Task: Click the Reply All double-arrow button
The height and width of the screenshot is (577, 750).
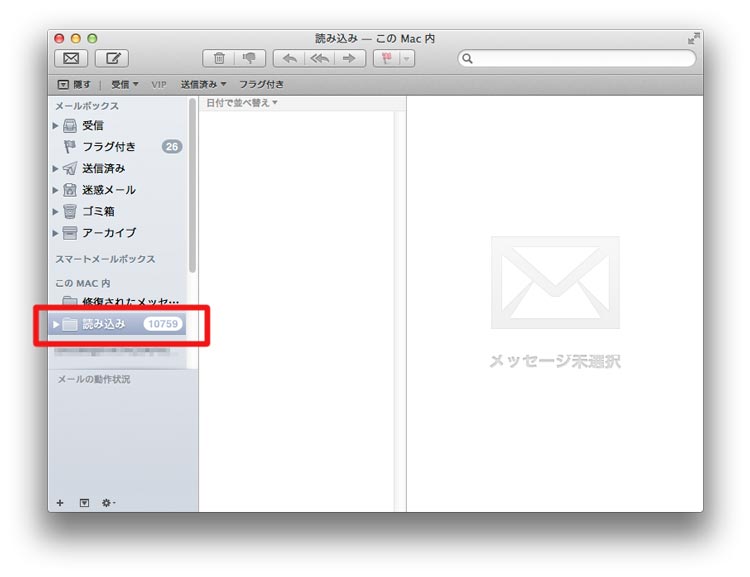Action: tap(320, 58)
